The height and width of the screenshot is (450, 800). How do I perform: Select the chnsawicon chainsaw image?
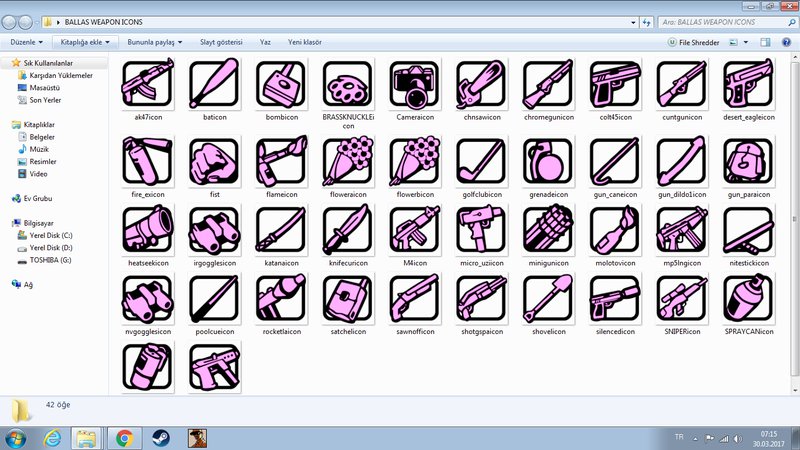pyautogui.click(x=482, y=84)
